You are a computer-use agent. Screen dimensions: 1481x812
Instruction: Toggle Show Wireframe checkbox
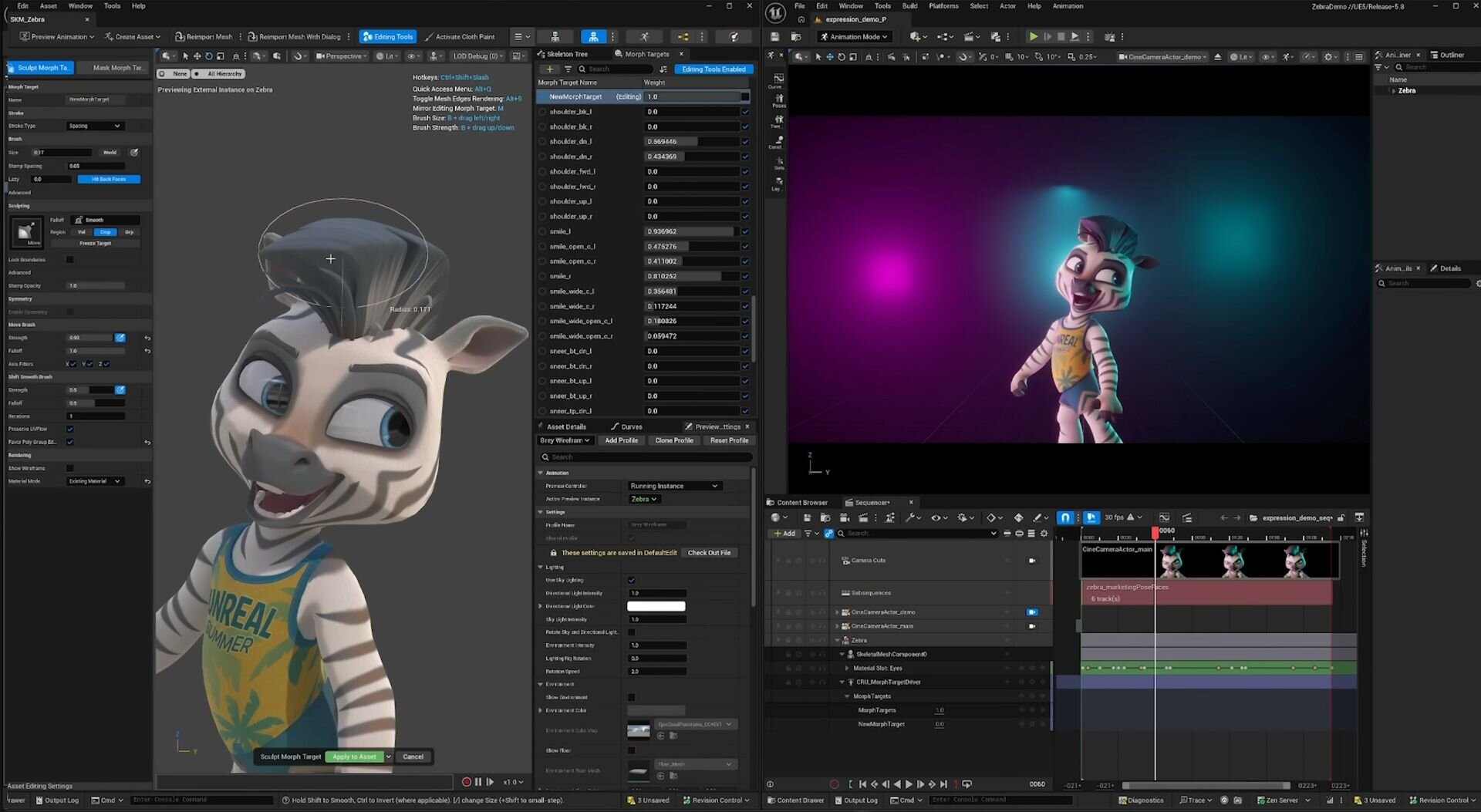point(70,468)
